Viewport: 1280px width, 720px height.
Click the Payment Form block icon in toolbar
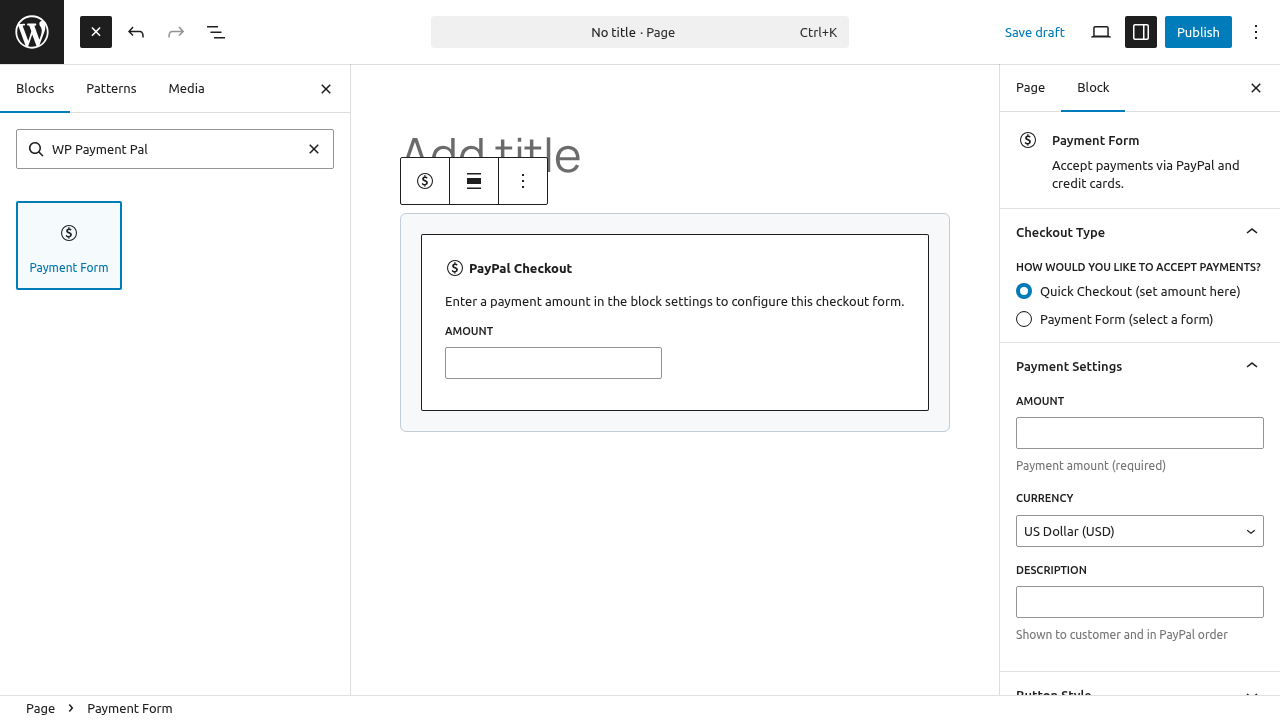424,181
